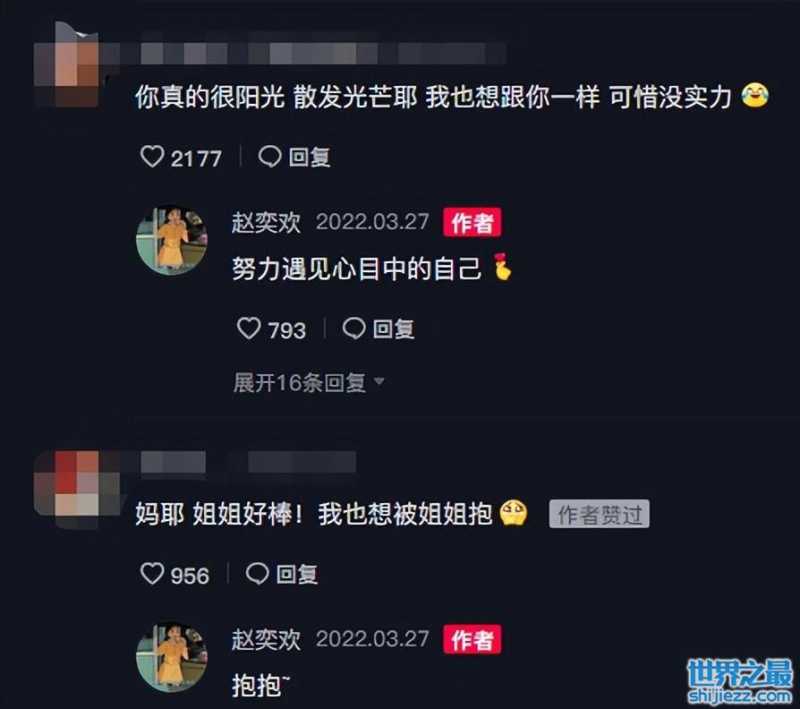This screenshot has height=709, width=800.
Task: Like the comment with 2177 likes
Action: (x=152, y=157)
